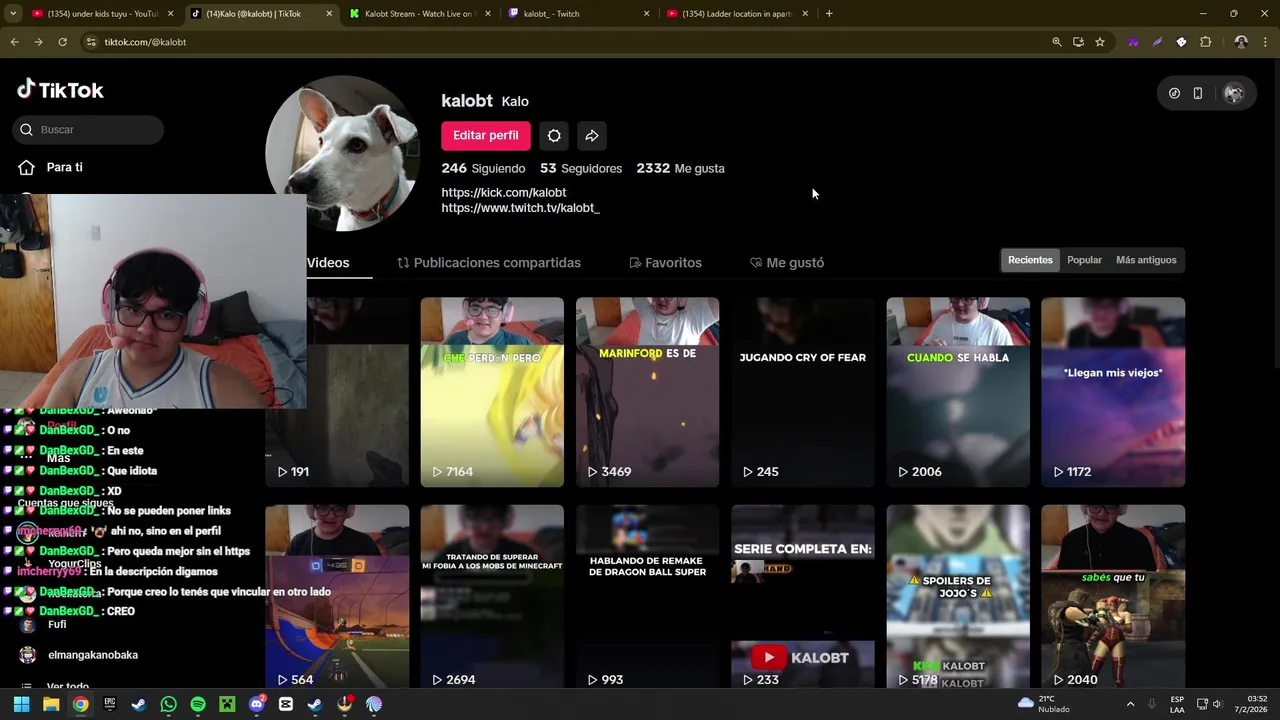The image size is (1280, 720).
Task: Open Dragon Ball Super remake video
Action: pos(647,596)
